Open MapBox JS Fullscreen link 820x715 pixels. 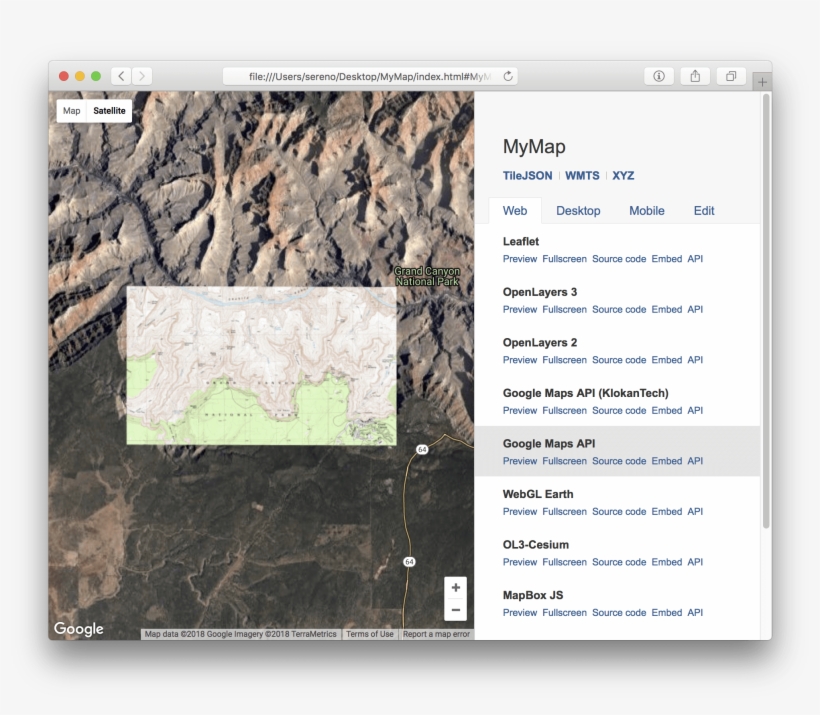pyautogui.click(x=564, y=612)
